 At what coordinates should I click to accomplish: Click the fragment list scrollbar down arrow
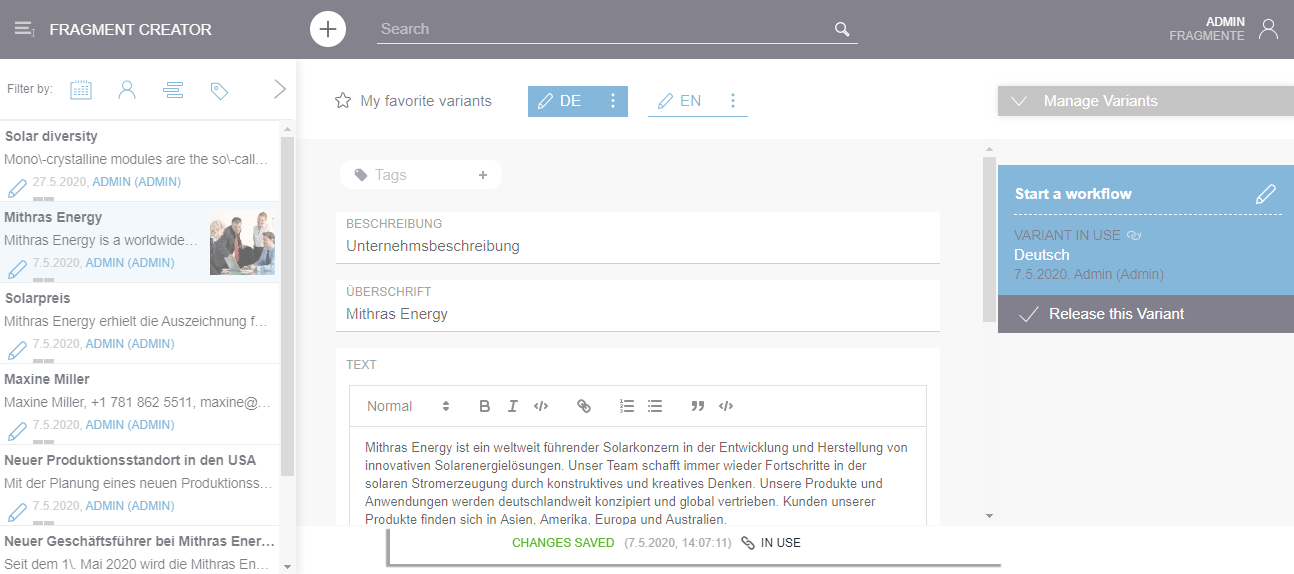pyautogui.click(x=288, y=566)
